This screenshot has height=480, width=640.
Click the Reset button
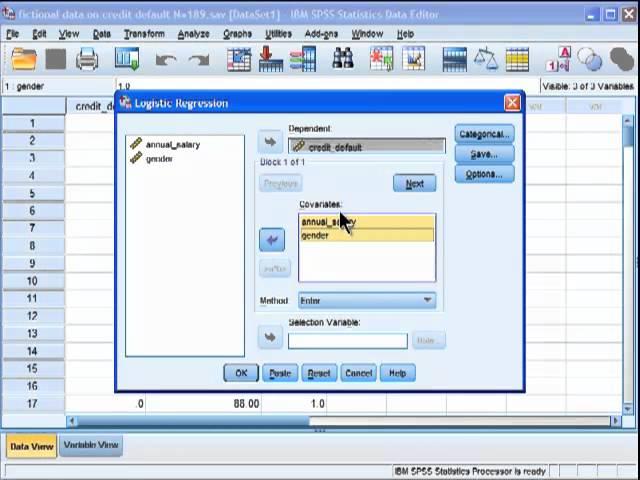(x=319, y=373)
